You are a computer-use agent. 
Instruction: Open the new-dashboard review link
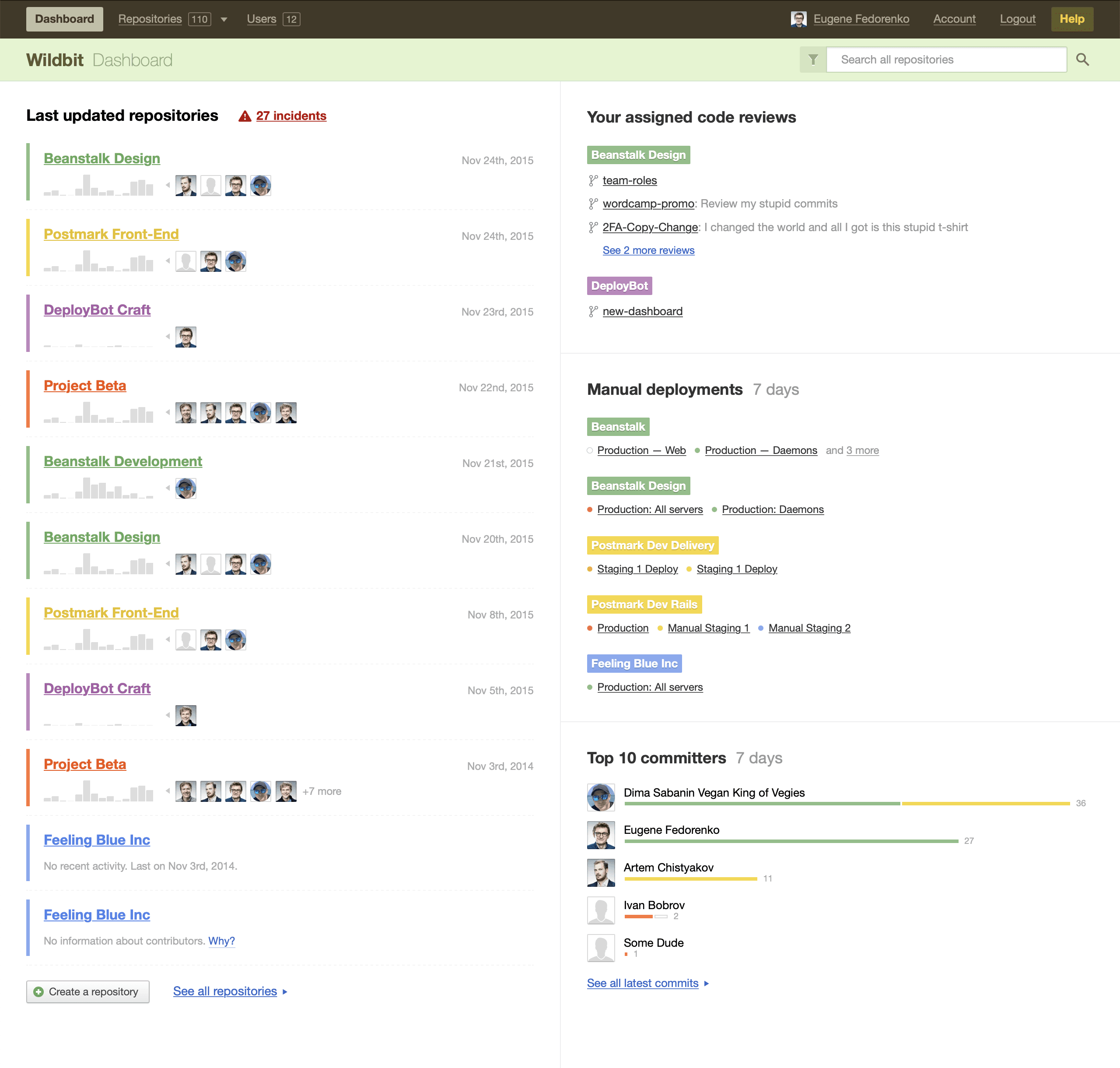pyautogui.click(x=643, y=311)
